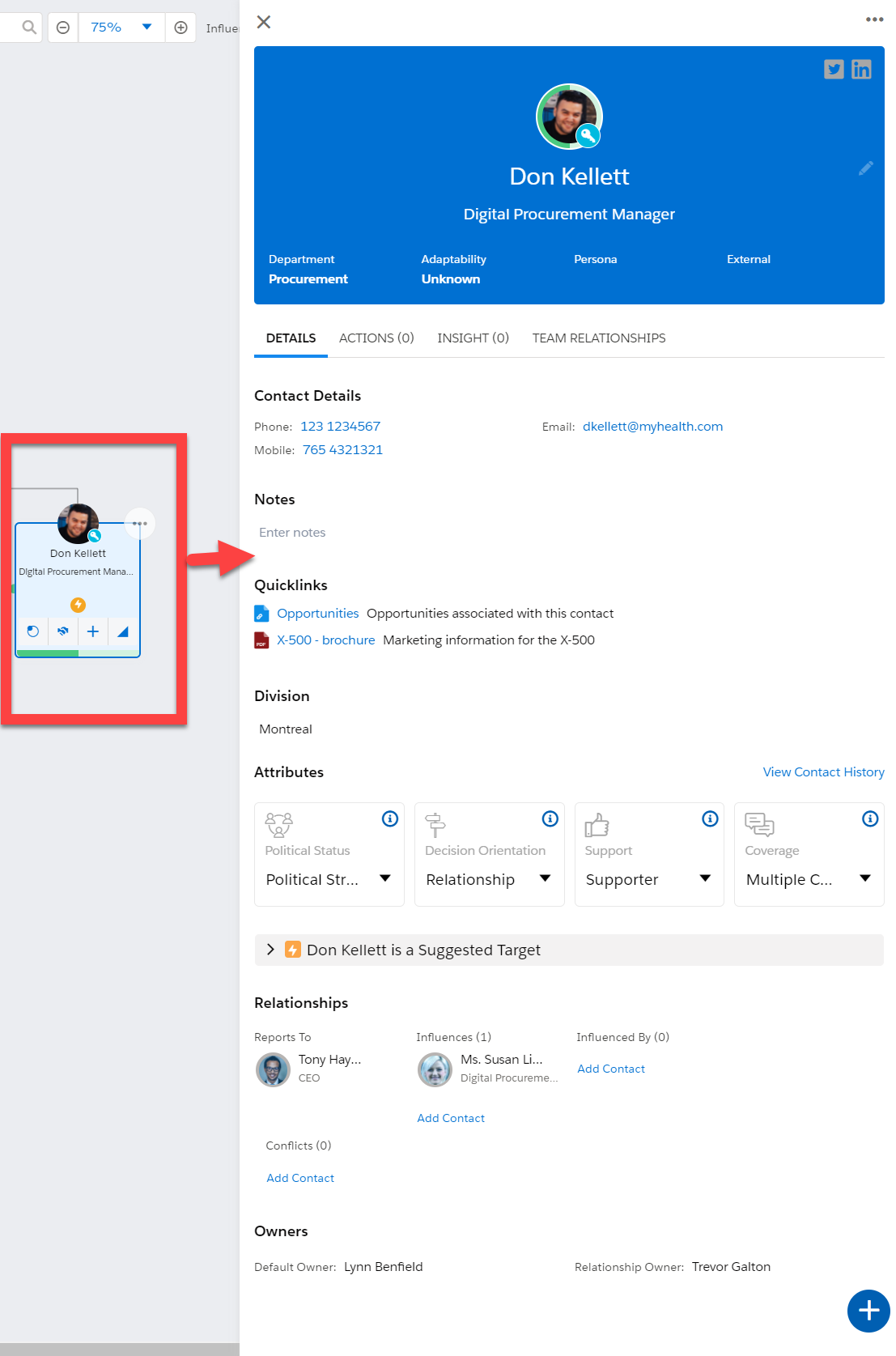896x1356 pixels.
Task: Open Tony Hay... avatar under Reports To
Action: tap(273, 1069)
